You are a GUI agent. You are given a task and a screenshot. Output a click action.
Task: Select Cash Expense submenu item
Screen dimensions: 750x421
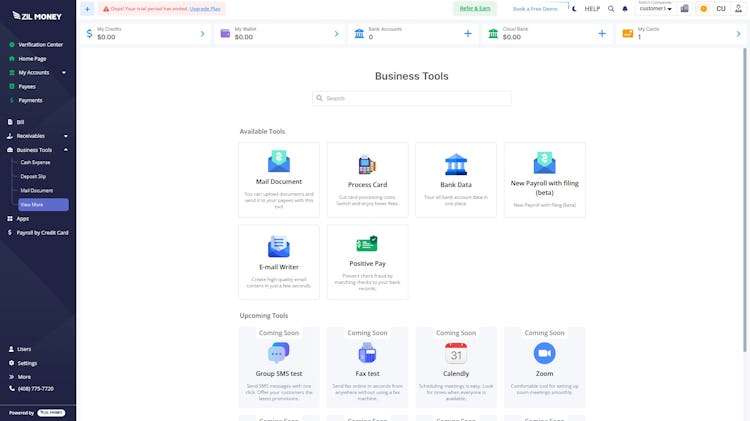pos(35,163)
